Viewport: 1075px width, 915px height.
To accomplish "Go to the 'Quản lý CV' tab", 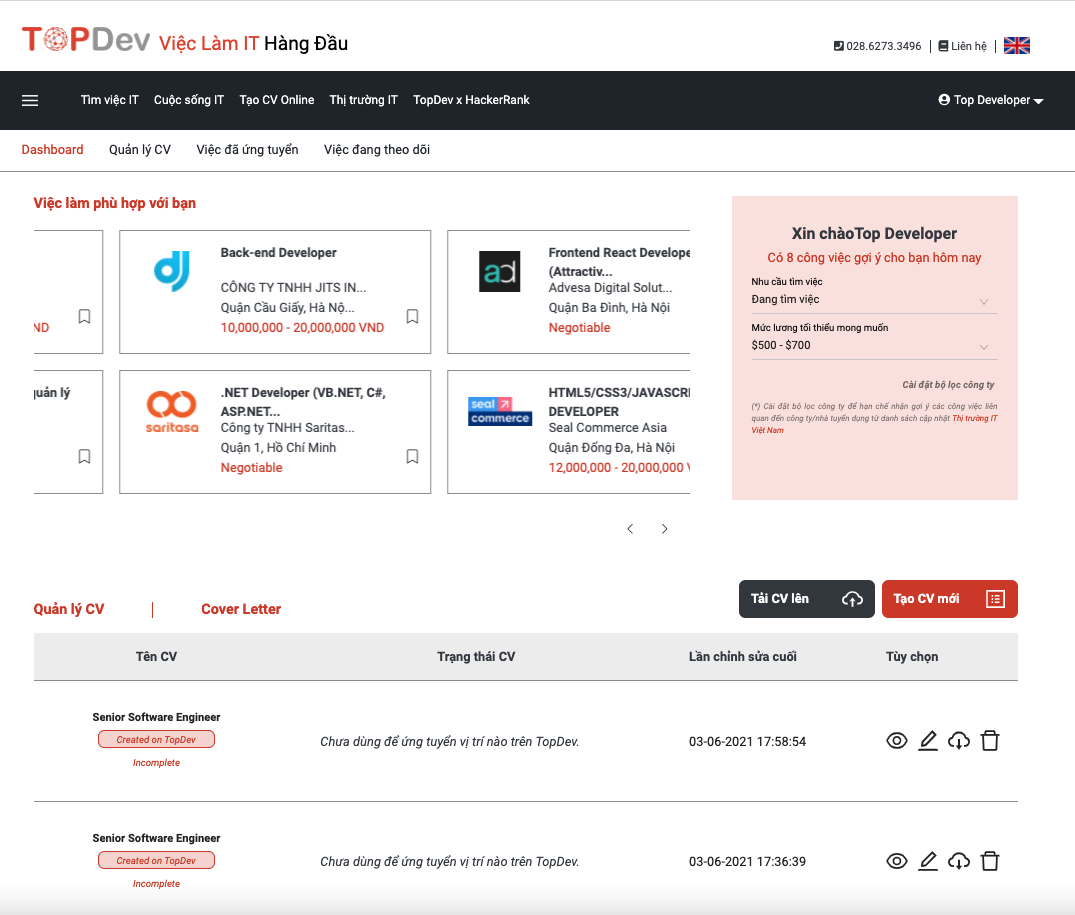I will [x=140, y=150].
